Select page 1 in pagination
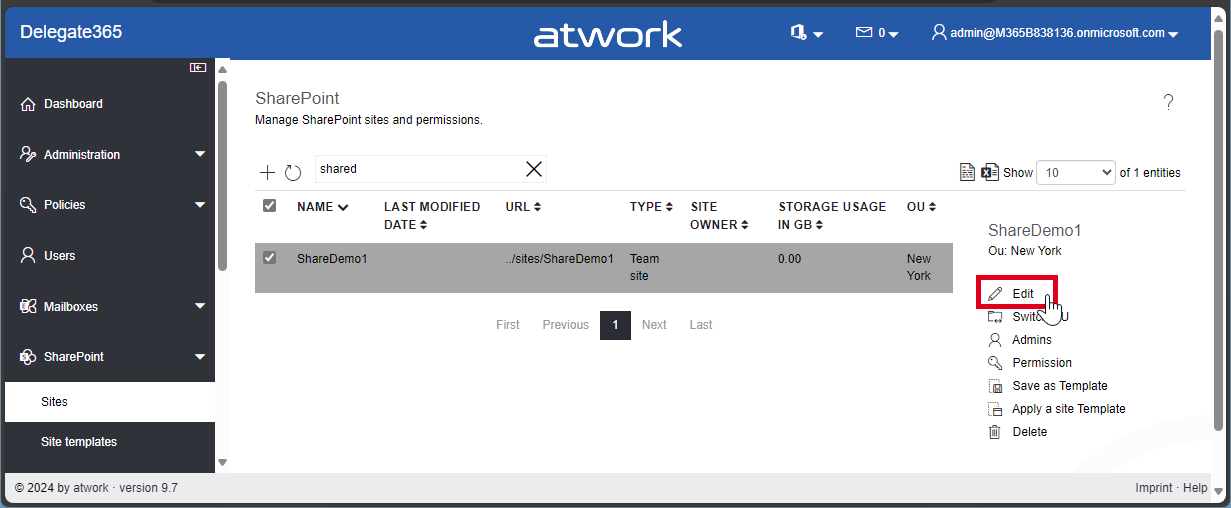Screen dimensions: 1231x508 click(615, 325)
